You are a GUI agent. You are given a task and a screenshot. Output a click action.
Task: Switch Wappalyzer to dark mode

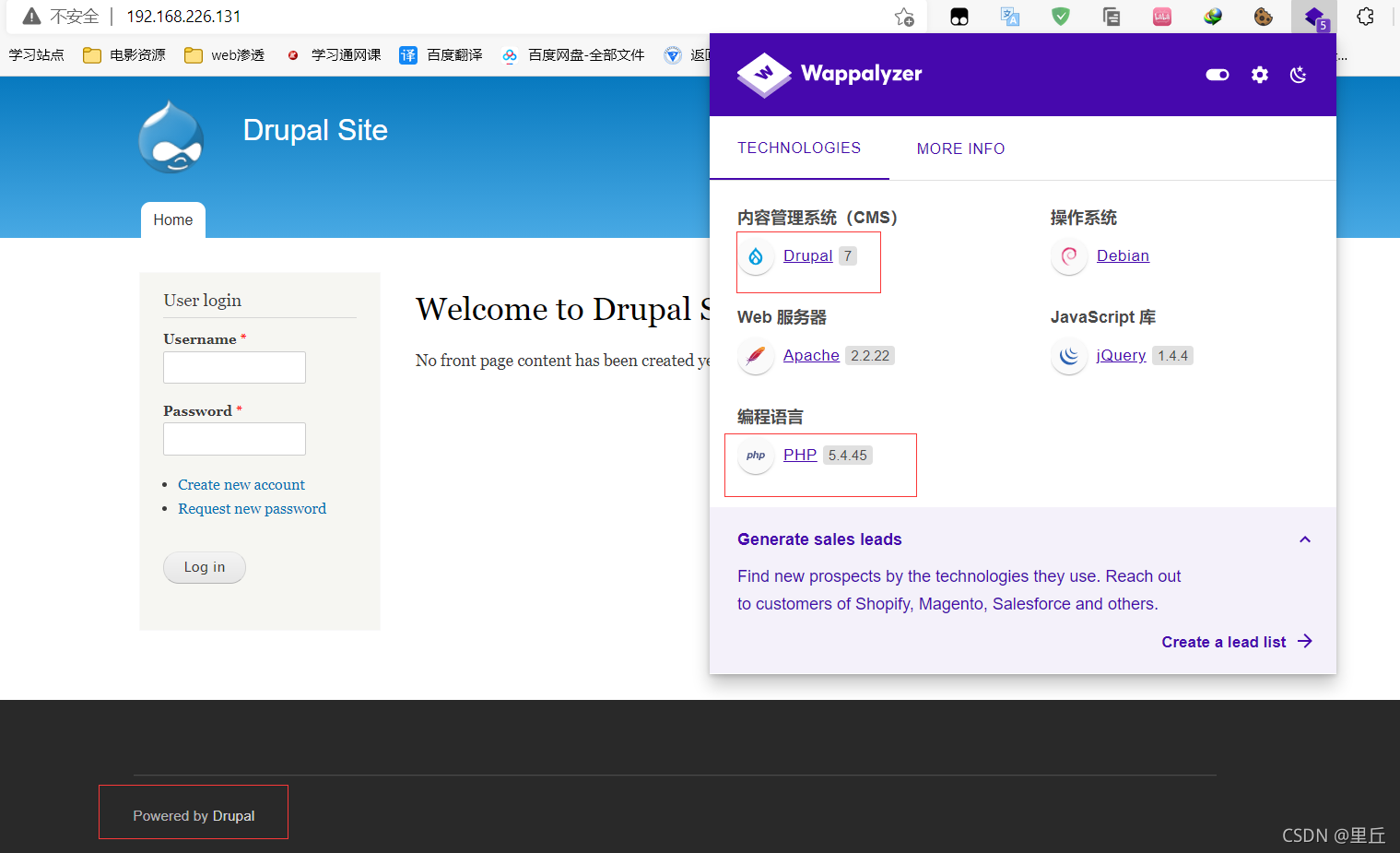coord(1298,75)
